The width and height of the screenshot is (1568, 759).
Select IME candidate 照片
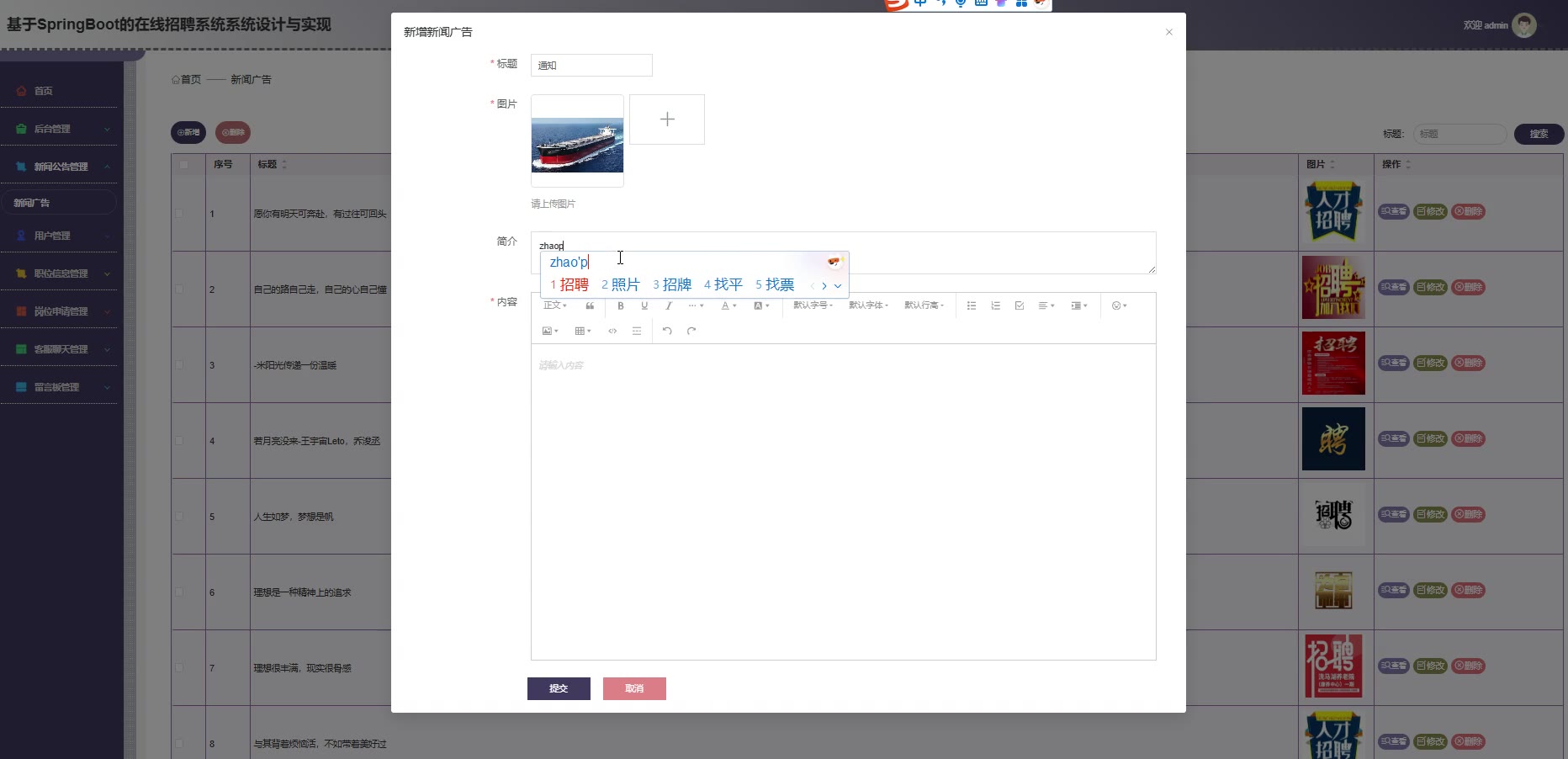click(621, 284)
